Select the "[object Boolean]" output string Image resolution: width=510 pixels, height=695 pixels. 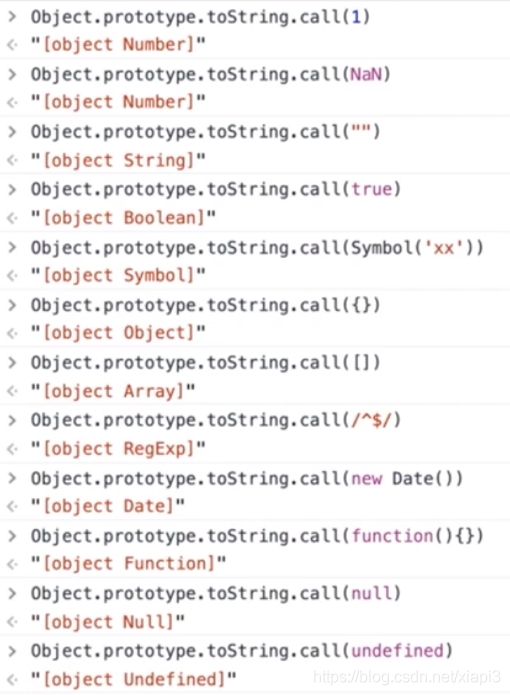point(123,218)
